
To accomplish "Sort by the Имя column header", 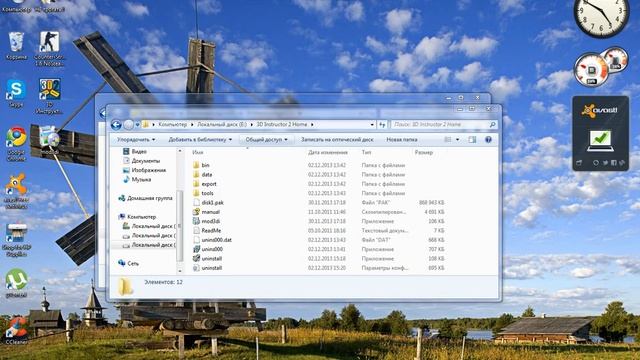I will [198, 152].
